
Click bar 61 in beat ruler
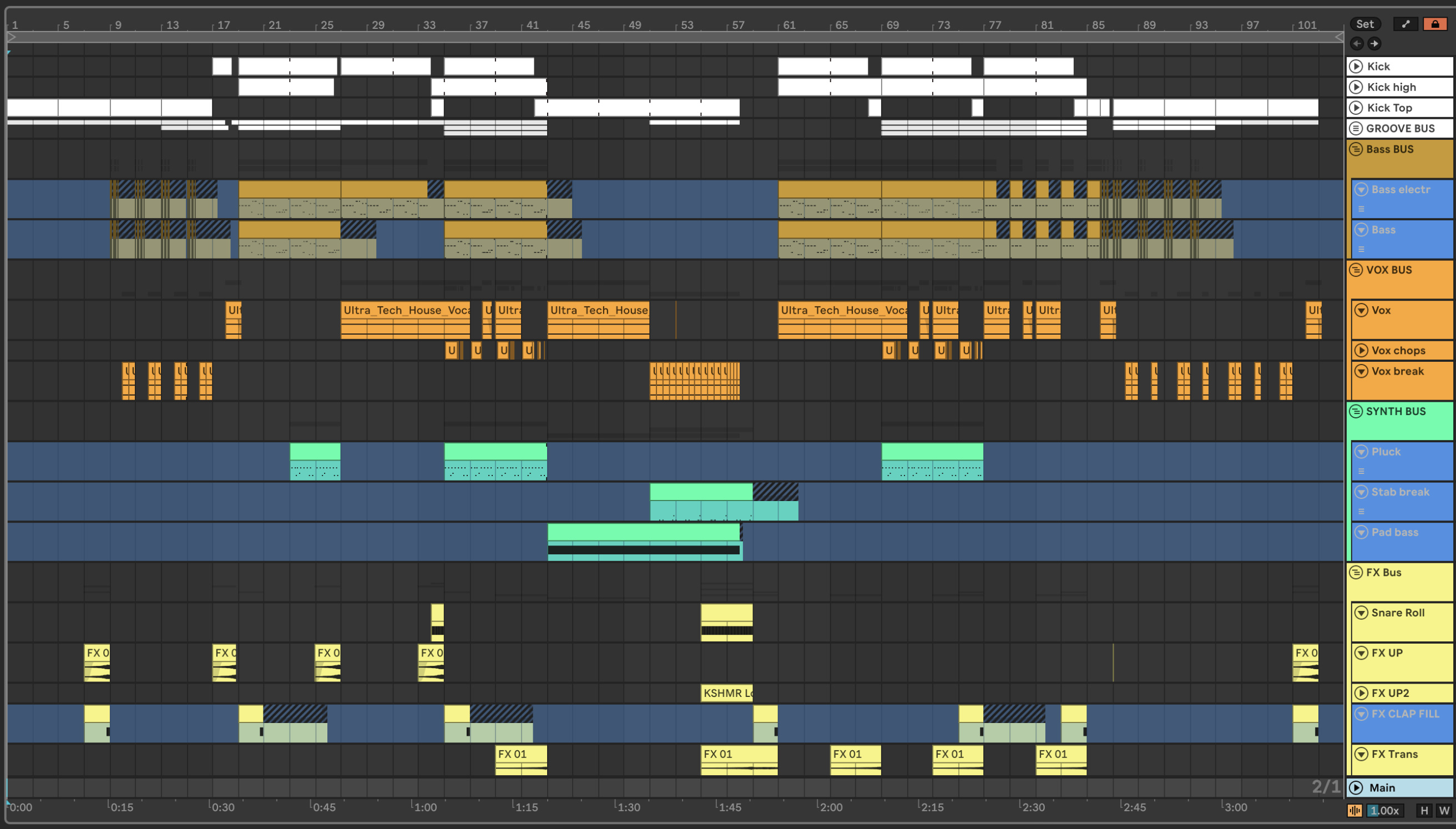tap(790, 25)
